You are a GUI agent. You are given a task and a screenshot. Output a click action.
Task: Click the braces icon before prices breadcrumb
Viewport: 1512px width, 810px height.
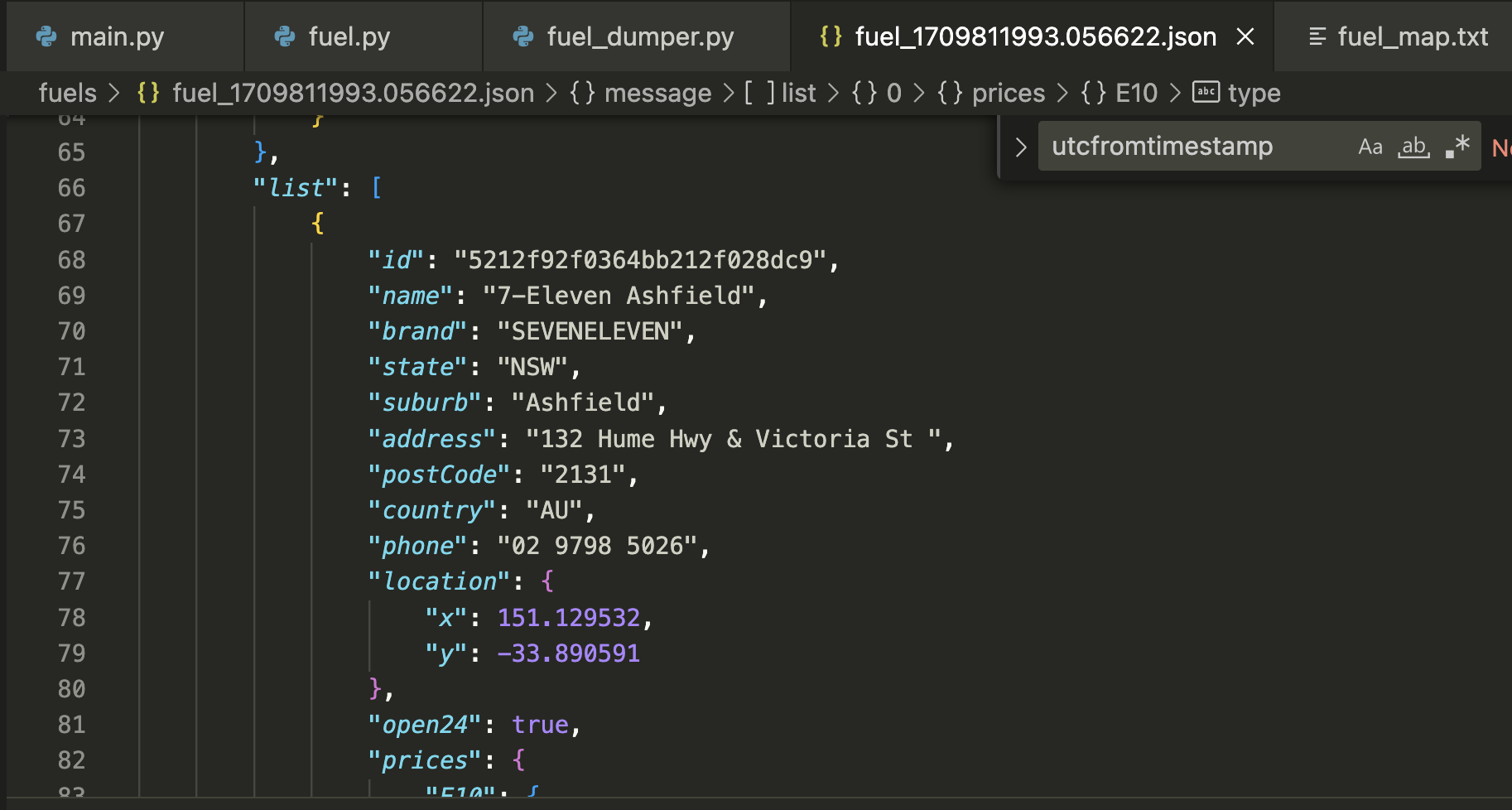click(x=950, y=93)
